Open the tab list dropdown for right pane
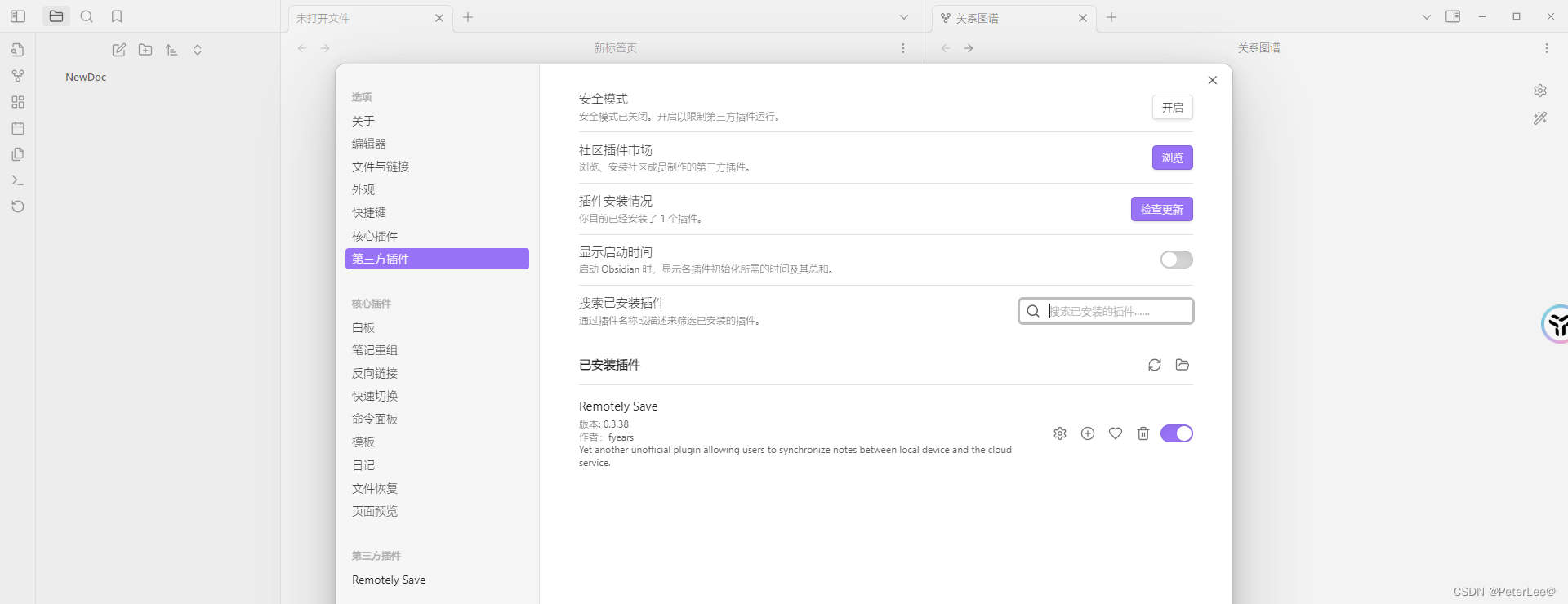The image size is (1568, 604). coord(1427,17)
